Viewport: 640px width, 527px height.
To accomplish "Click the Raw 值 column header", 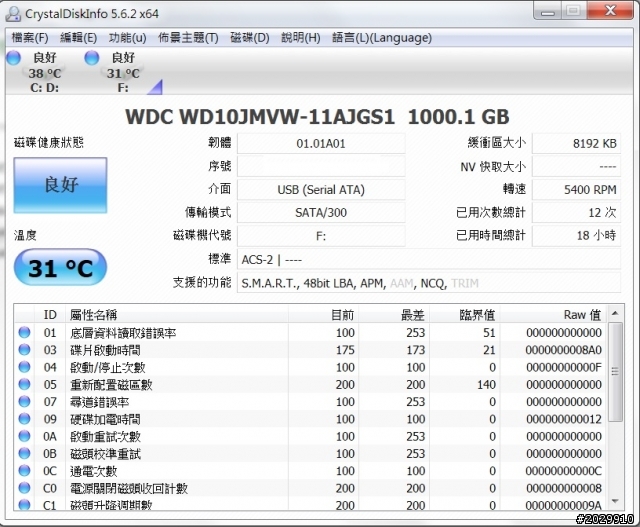I will click(x=553, y=315).
